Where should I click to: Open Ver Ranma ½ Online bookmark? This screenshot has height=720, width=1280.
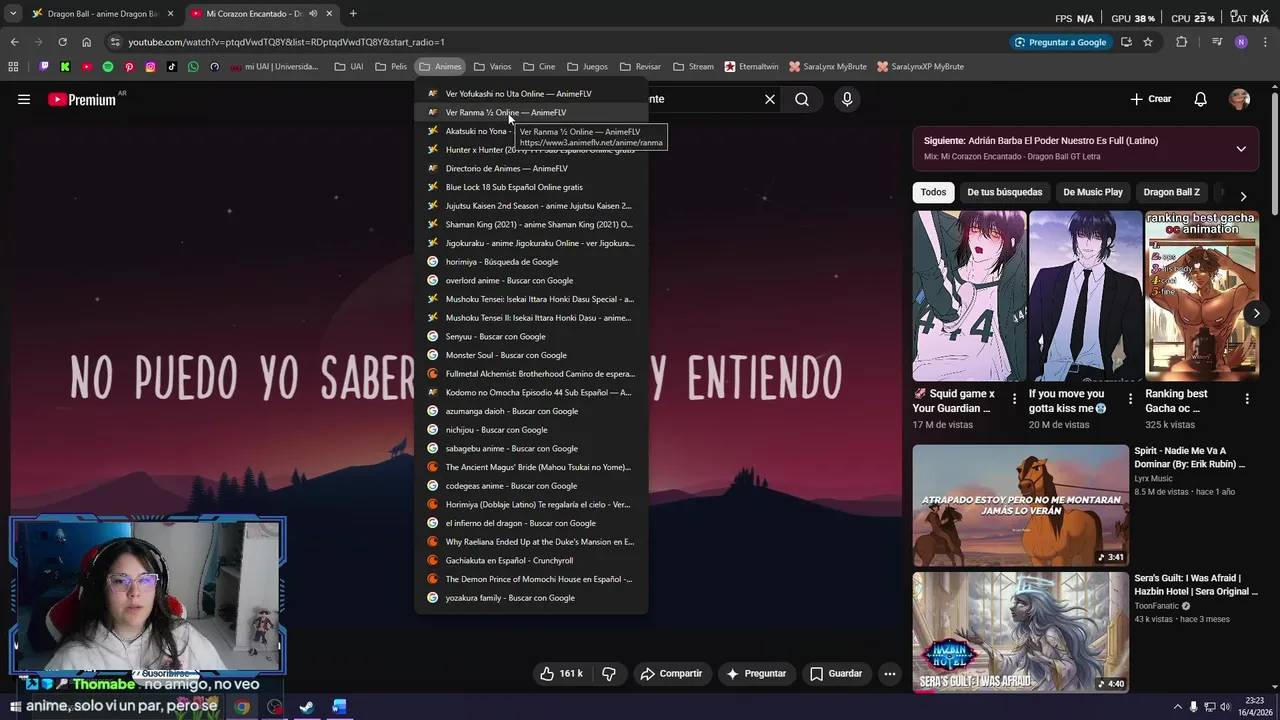pyautogui.click(x=531, y=112)
